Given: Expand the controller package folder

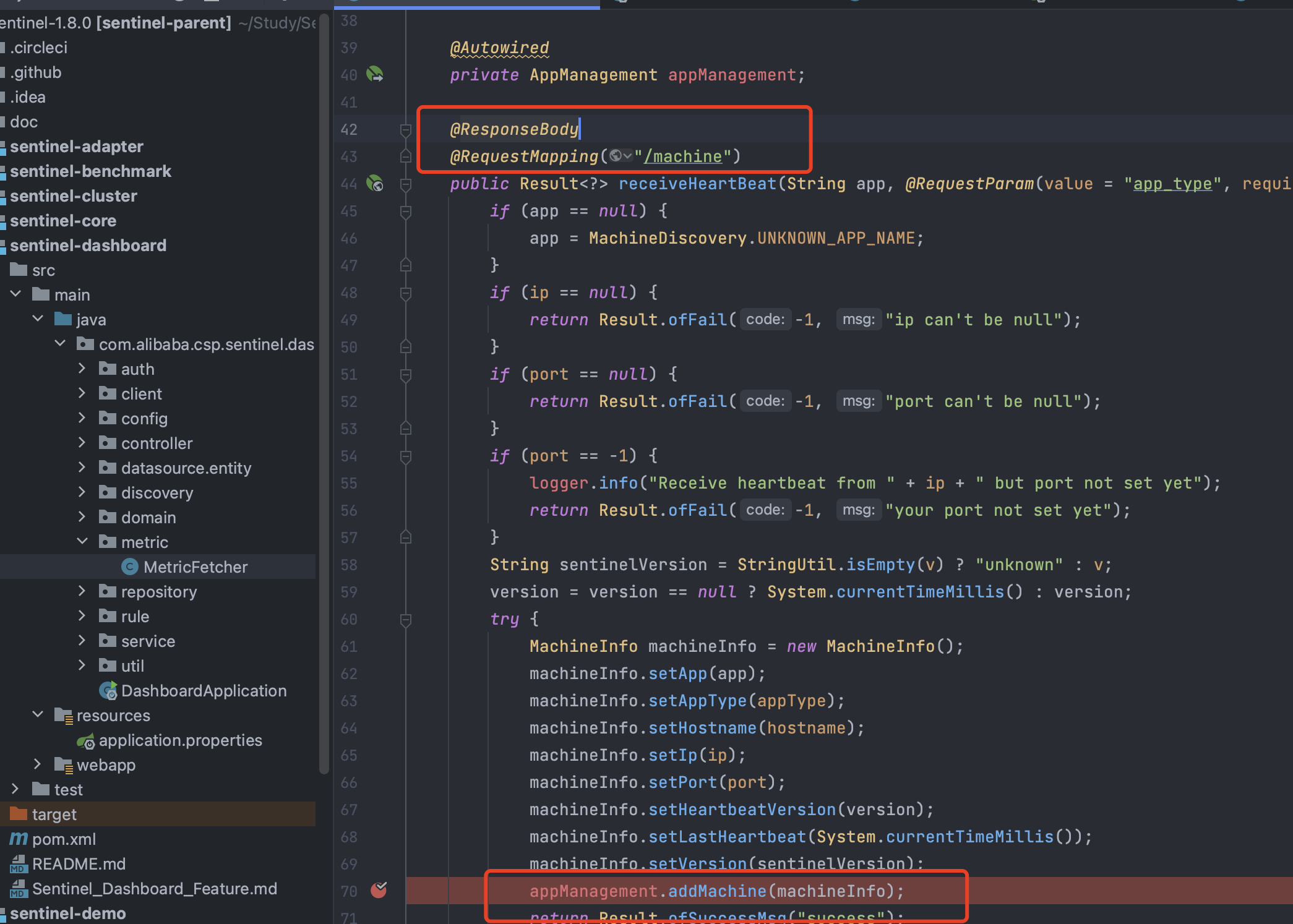Looking at the screenshot, I should pos(82,443).
